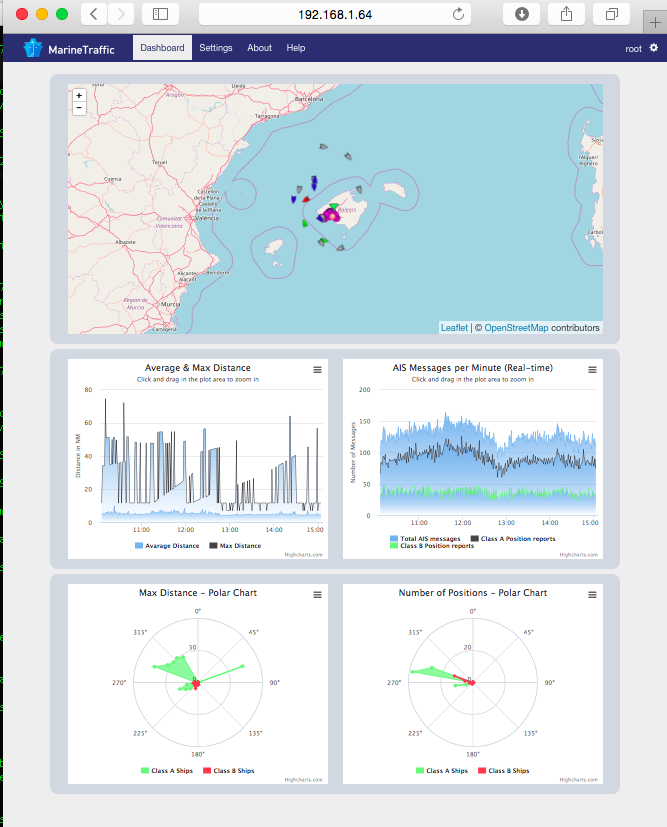Open the Average & Max Distance chart menu
Image resolution: width=667 pixels, height=827 pixels.
click(x=317, y=370)
